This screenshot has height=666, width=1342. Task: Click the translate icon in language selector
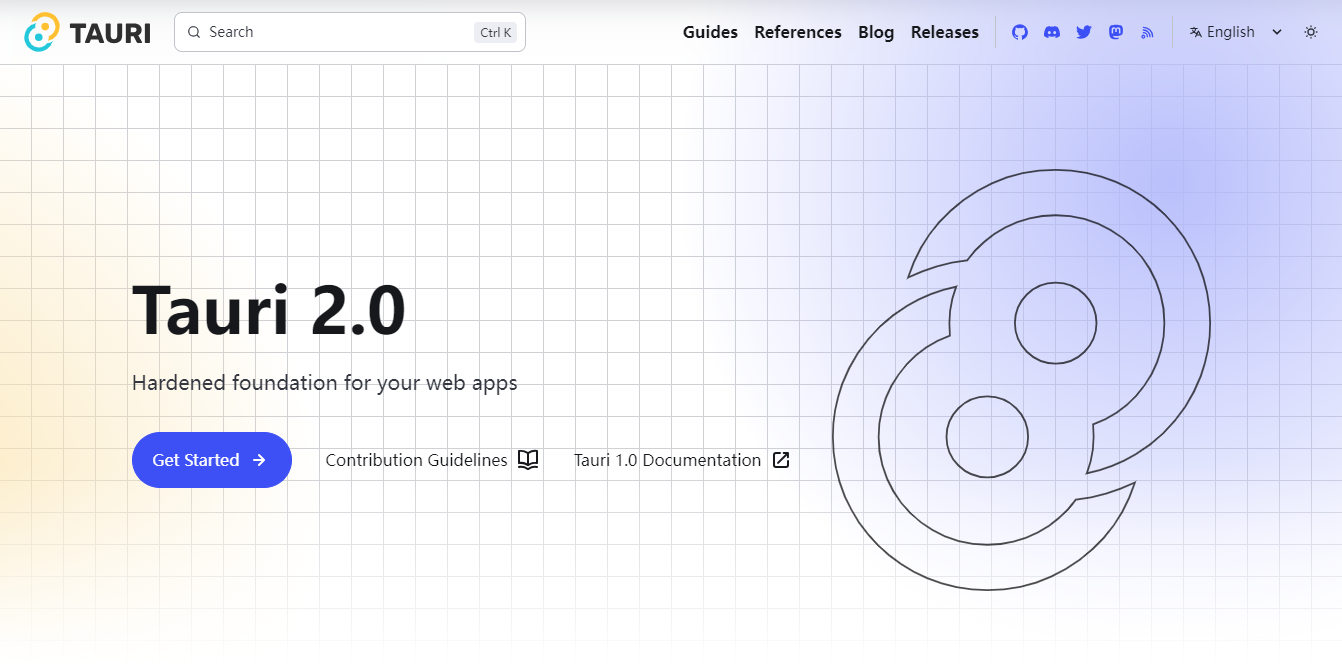pyautogui.click(x=1195, y=32)
